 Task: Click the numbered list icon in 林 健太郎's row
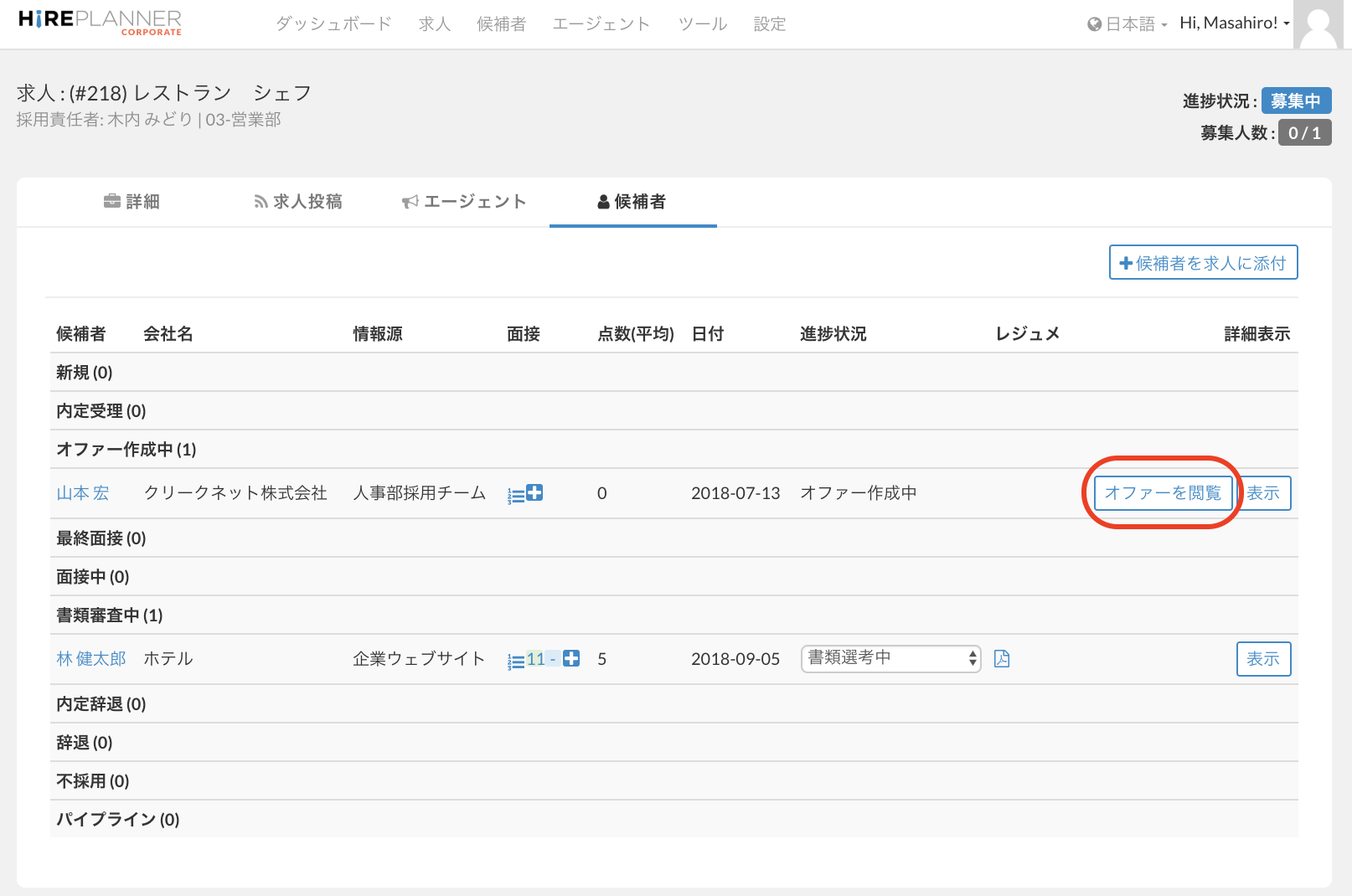coord(515,661)
